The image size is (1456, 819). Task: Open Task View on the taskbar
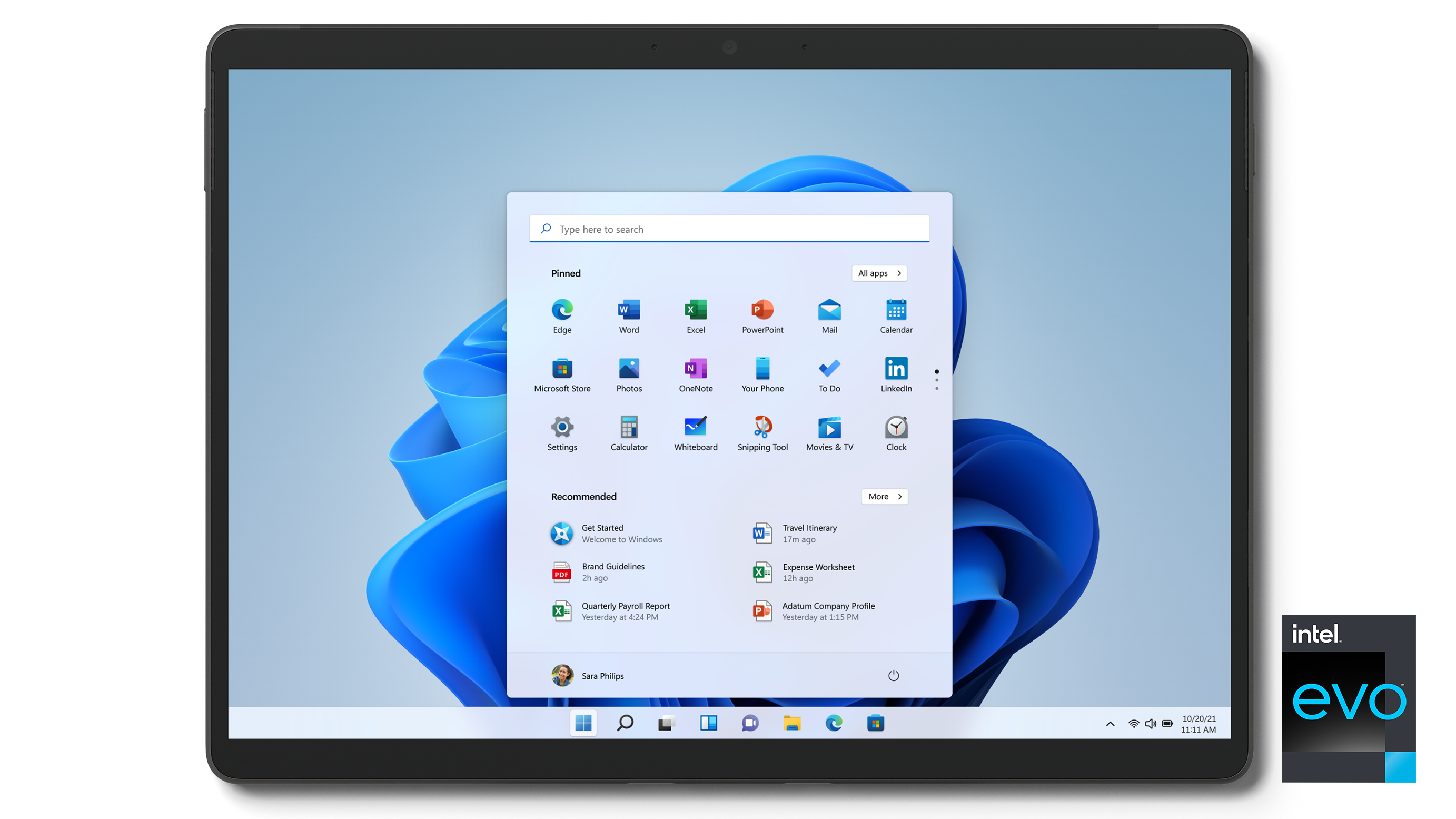(x=667, y=723)
